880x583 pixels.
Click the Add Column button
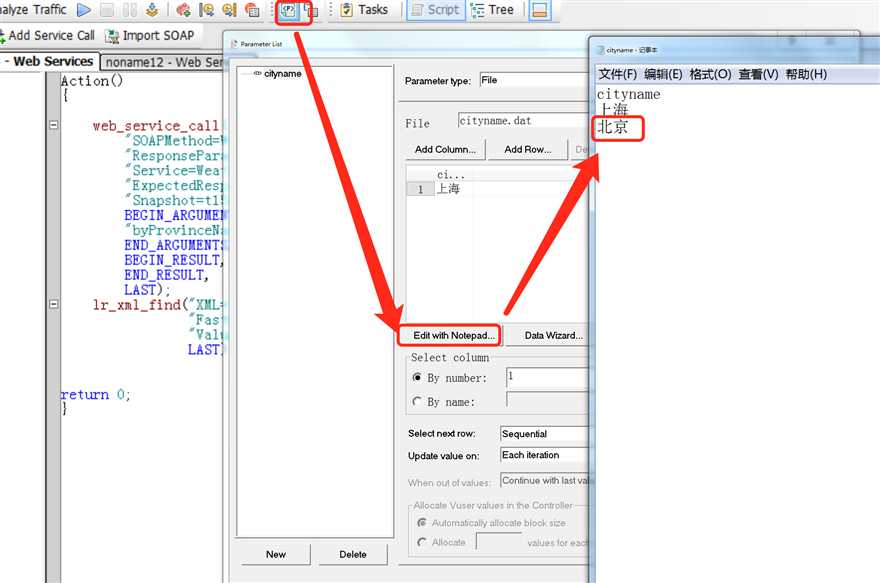[x=445, y=149]
